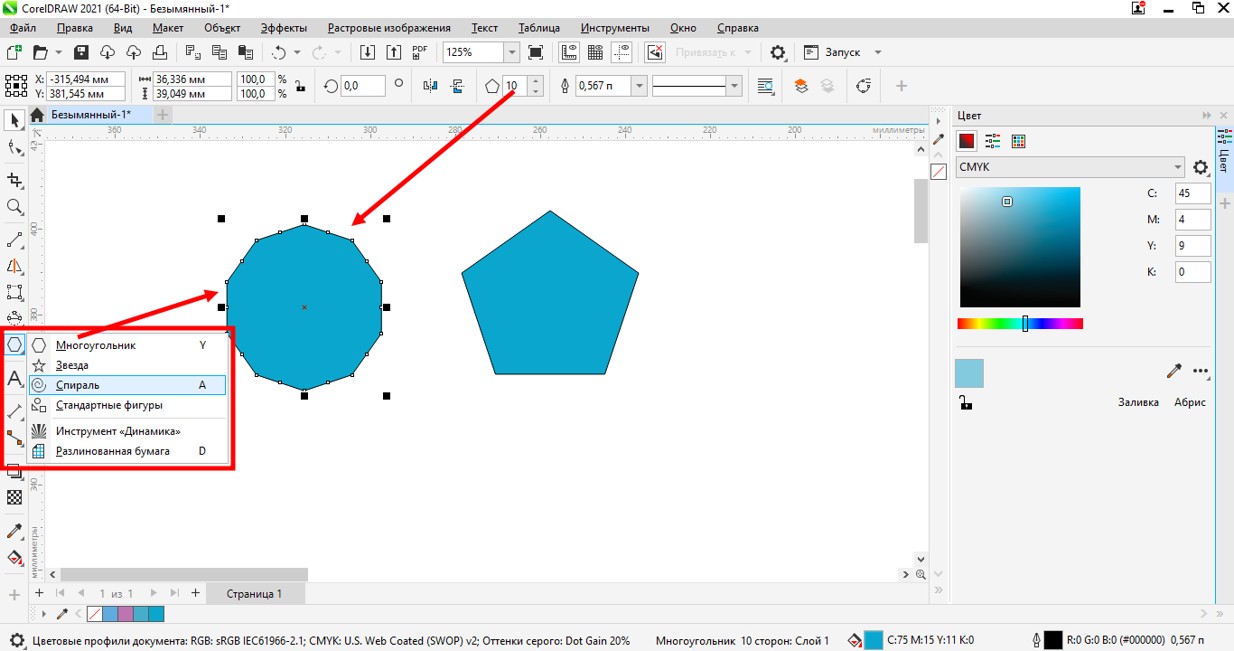Viewport: 1234px width, 651px height.
Task: Add a new document tab with plus
Action: pyautogui.click(x=162, y=115)
